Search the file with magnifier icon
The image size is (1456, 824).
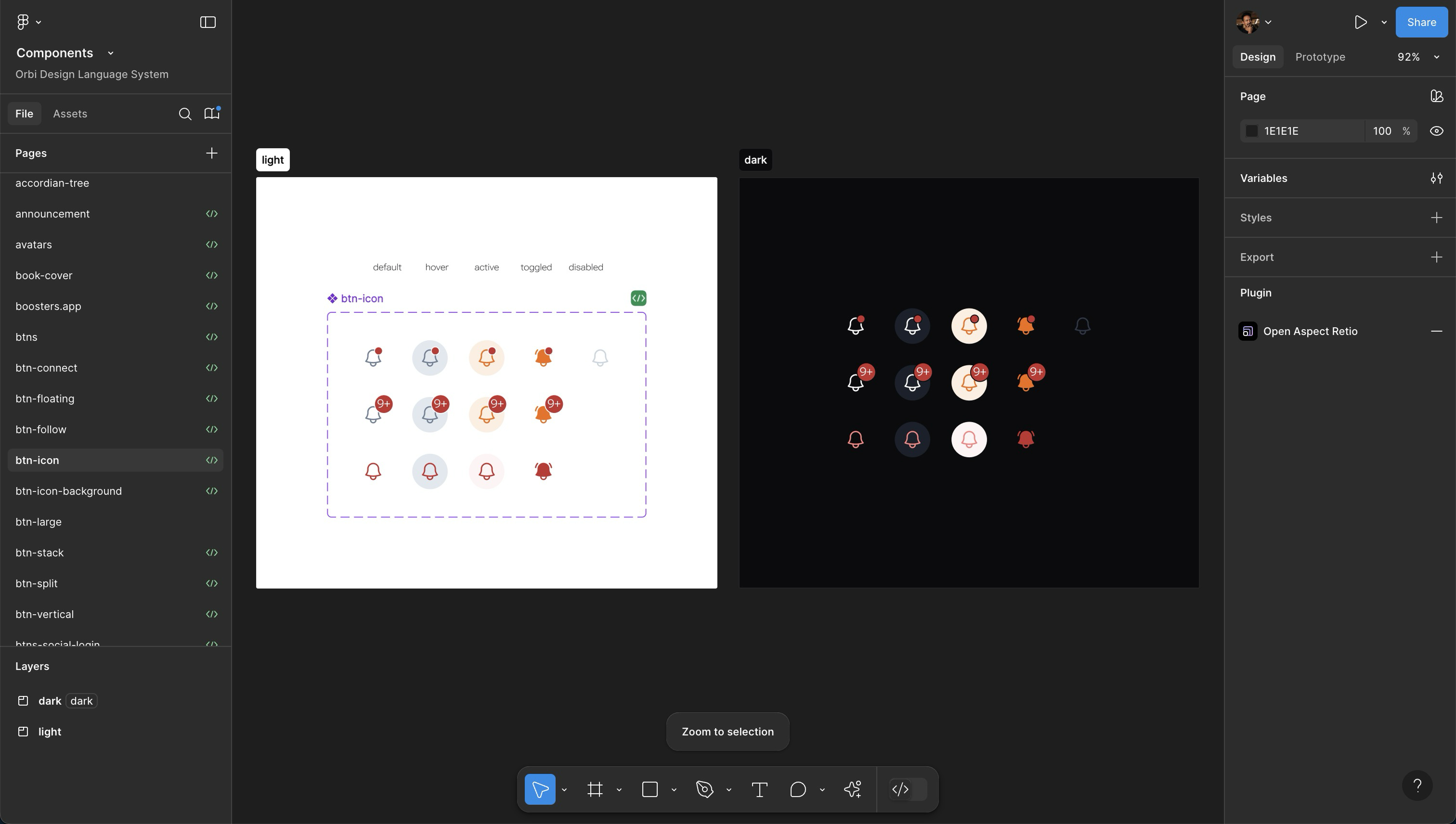click(184, 114)
